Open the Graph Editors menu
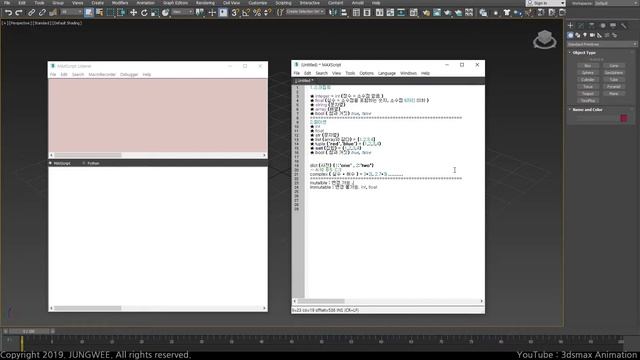640x360 pixels. click(175, 3)
